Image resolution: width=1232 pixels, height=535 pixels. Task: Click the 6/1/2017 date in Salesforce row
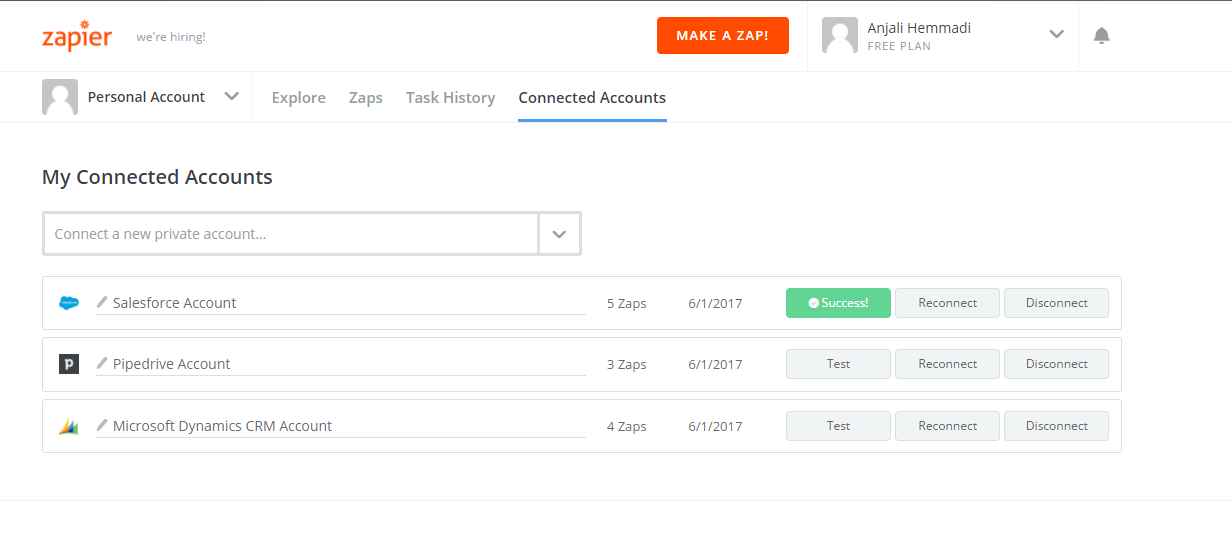pyautogui.click(x=715, y=303)
